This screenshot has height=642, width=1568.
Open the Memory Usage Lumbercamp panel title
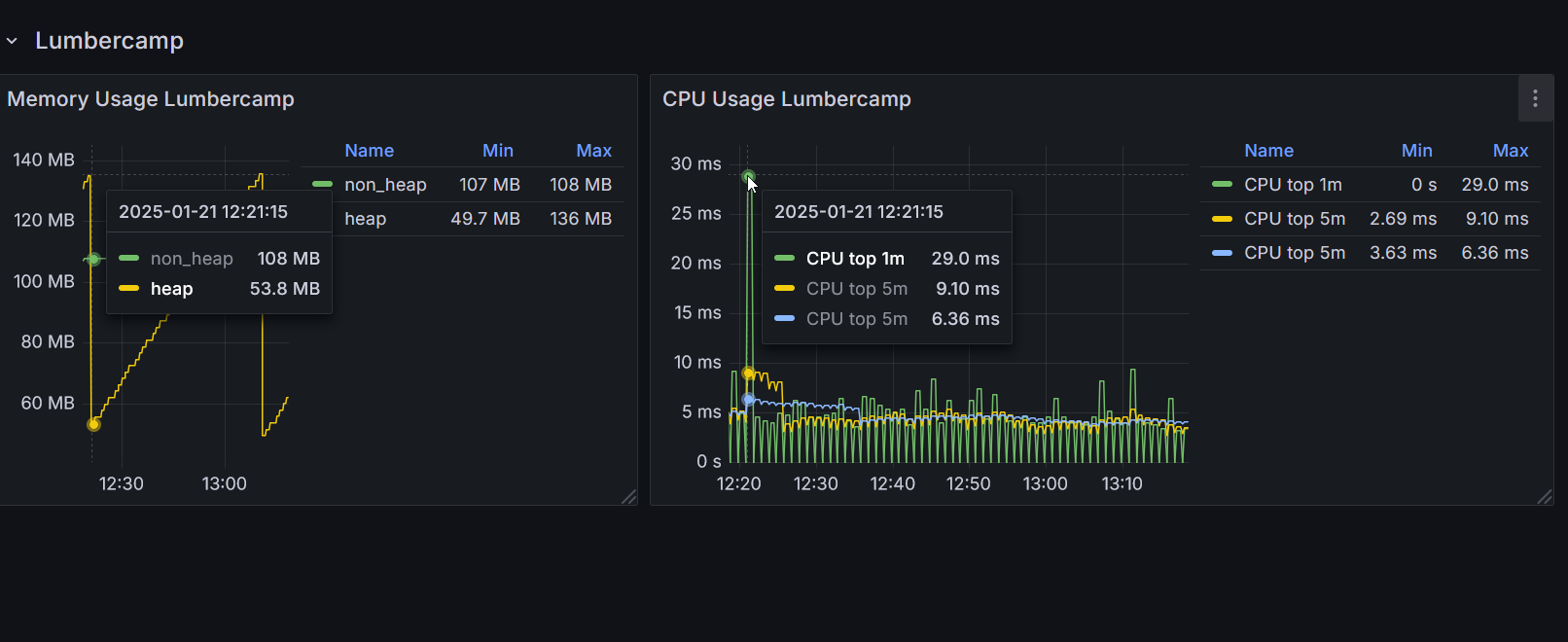point(151,99)
